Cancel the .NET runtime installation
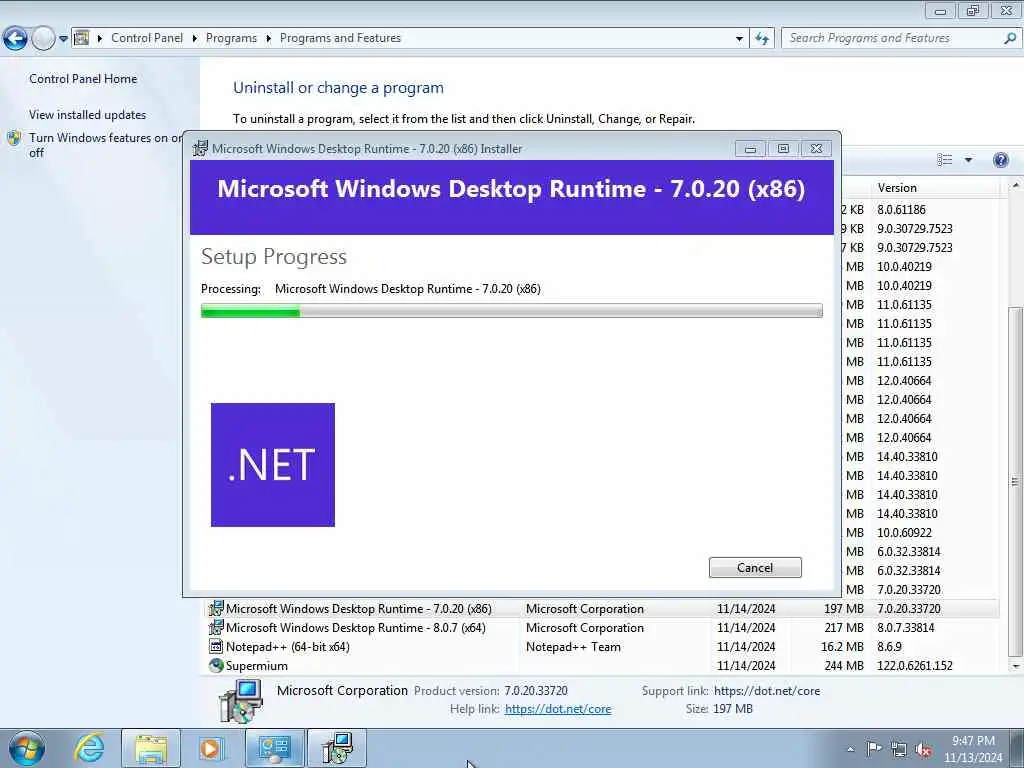The height and width of the screenshot is (768, 1024). [755, 568]
